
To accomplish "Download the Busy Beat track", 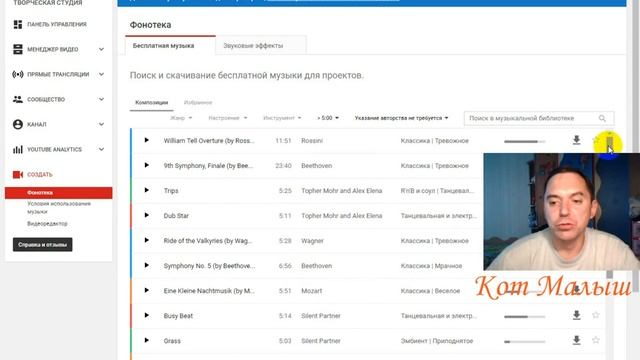I will point(576,315).
